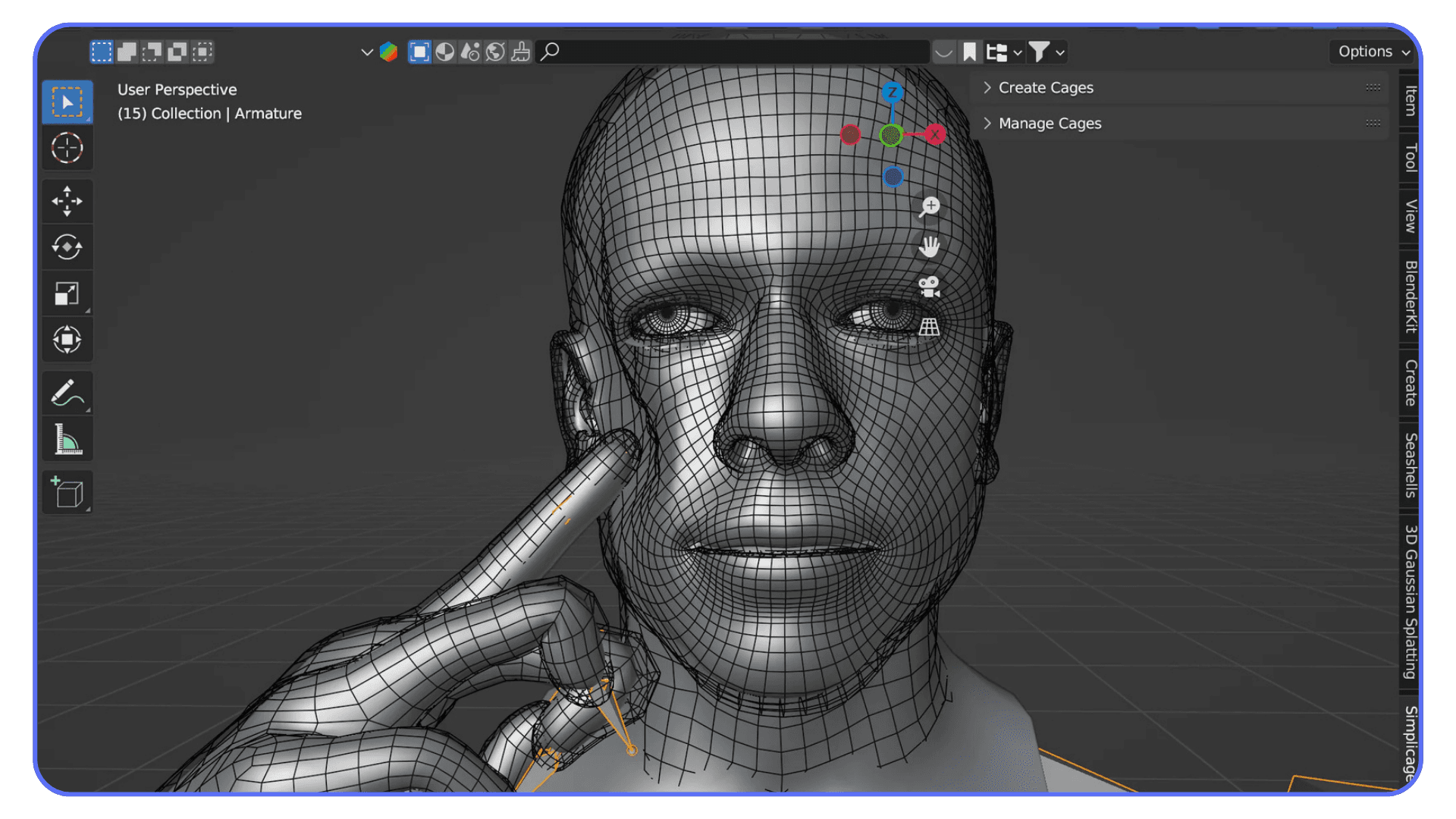This screenshot has width=1456, height=819.
Task: Open the BlenderKit sidebar tab
Action: pyautogui.click(x=1410, y=297)
